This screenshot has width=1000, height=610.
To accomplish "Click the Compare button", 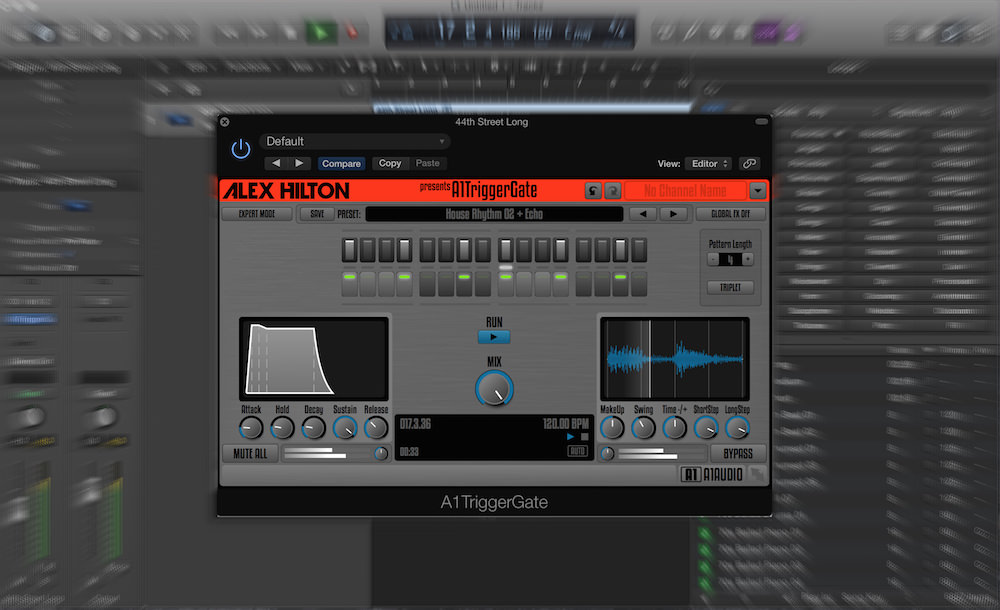I will 341,163.
